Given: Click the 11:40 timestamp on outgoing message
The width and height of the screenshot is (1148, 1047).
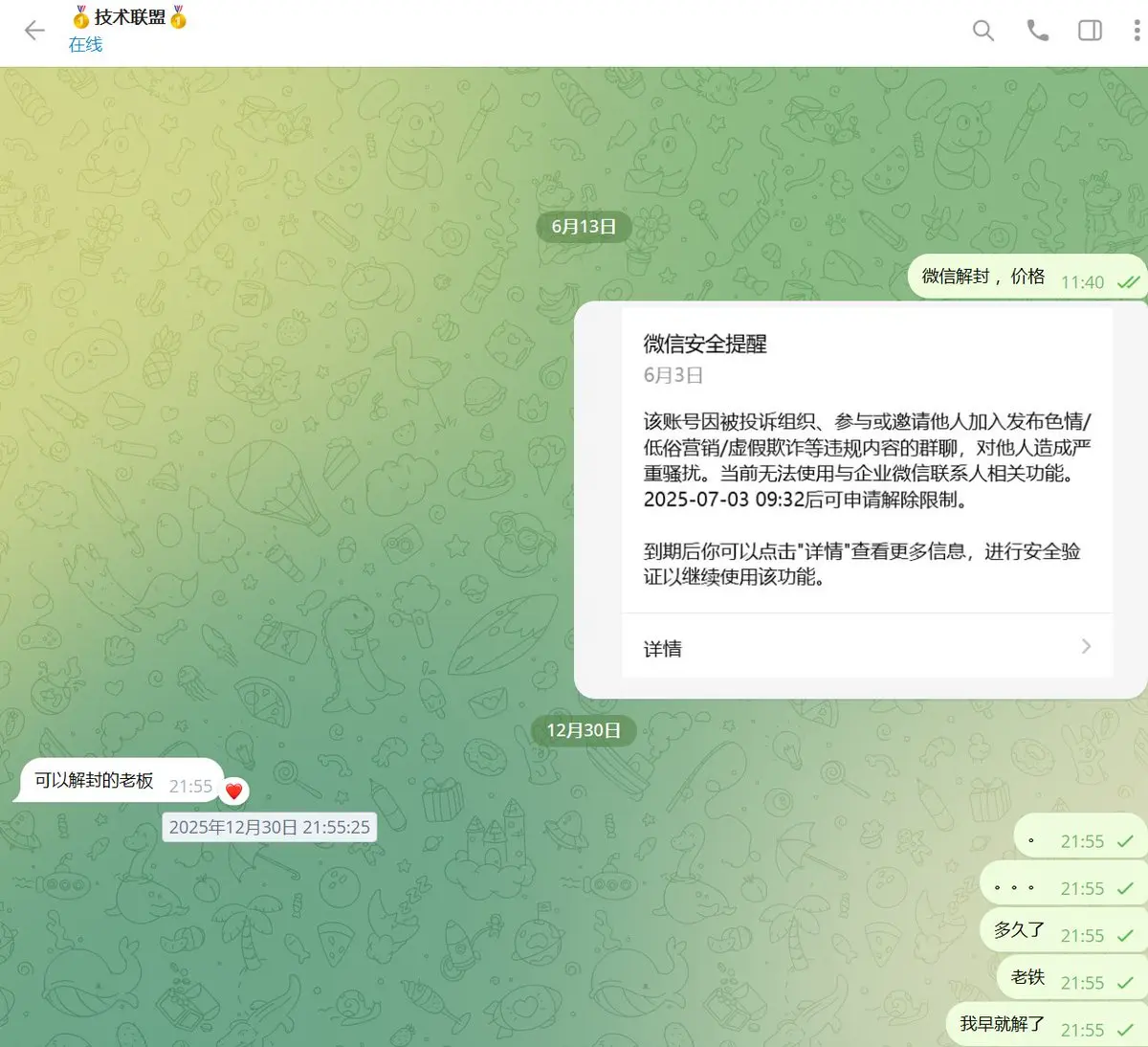Looking at the screenshot, I should pyautogui.click(x=1082, y=282).
